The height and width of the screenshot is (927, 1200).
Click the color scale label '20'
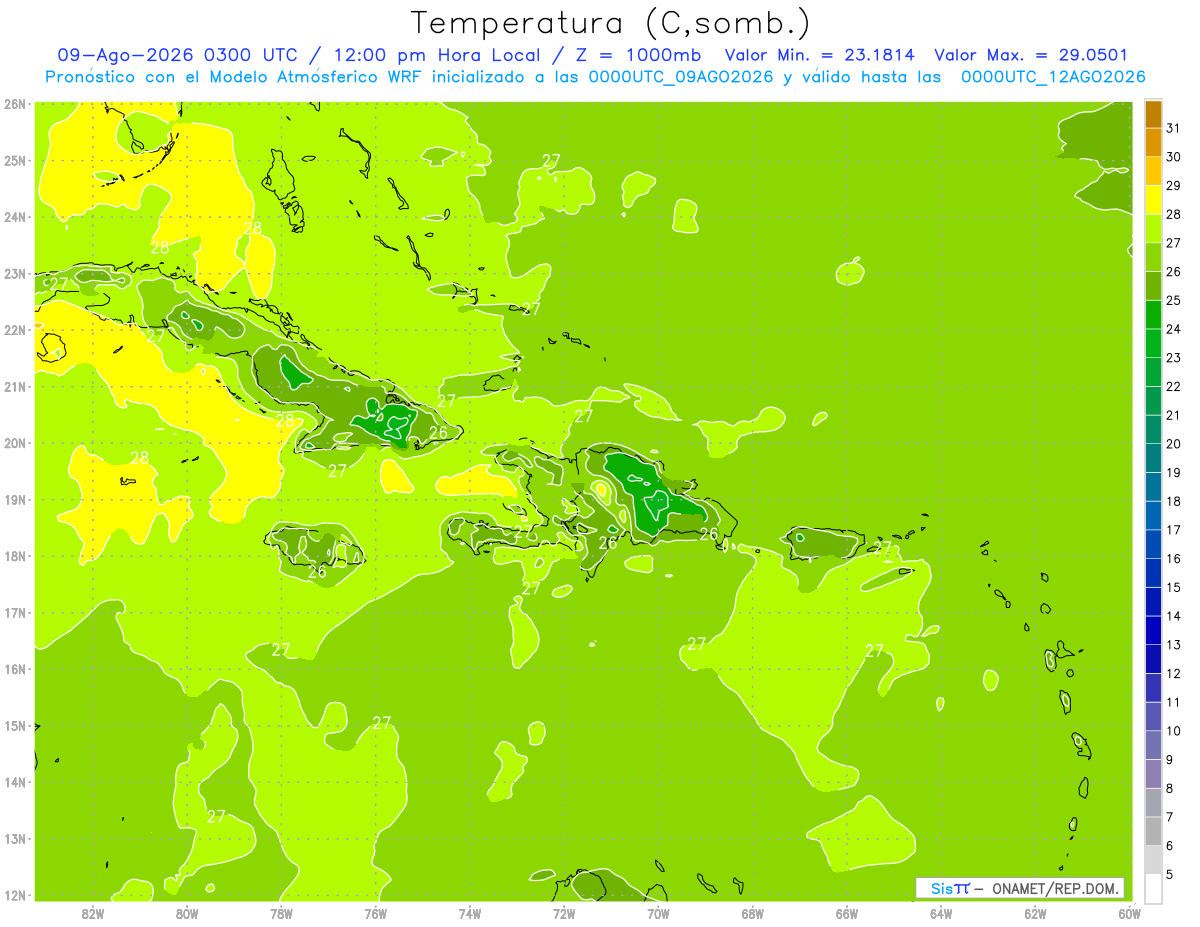click(1173, 444)
